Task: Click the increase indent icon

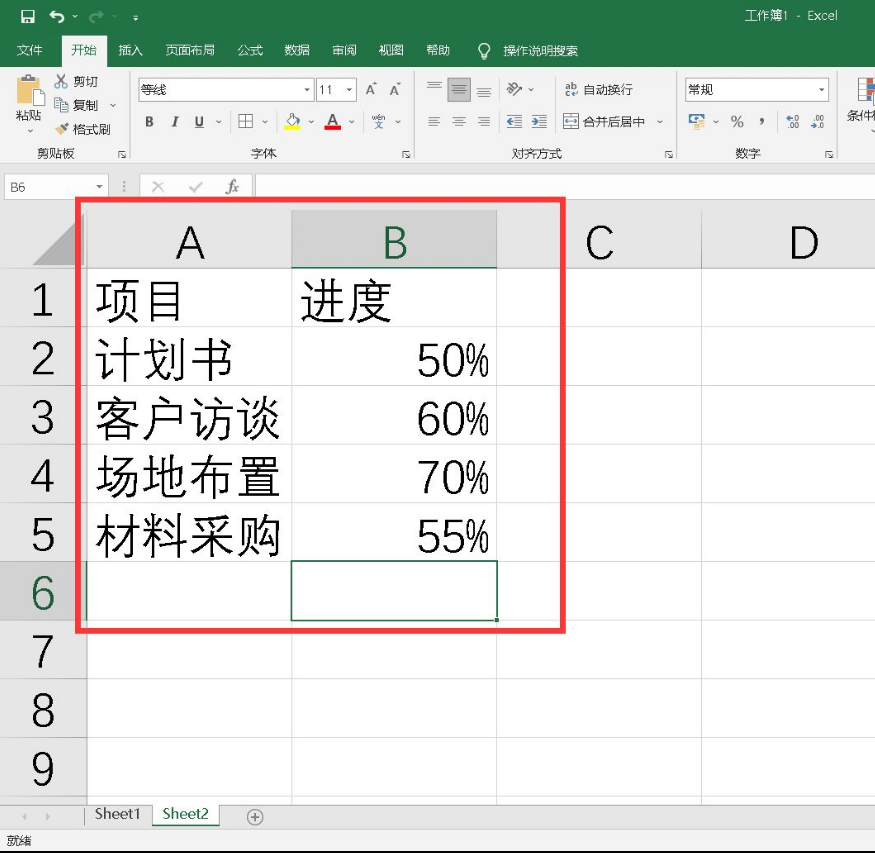Action: 538,122
